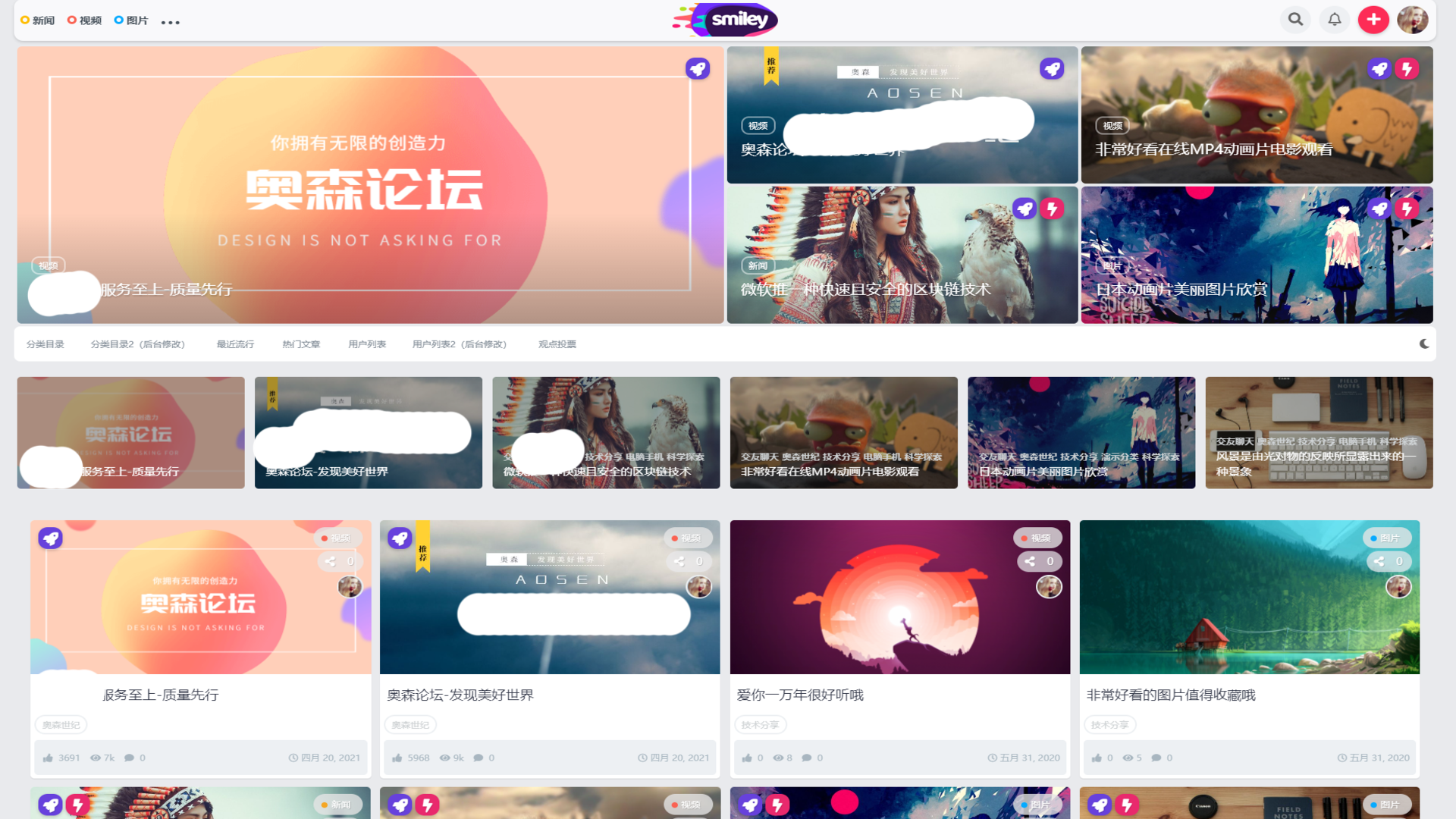Open the 分类目录 tab
The width and height of the screenshot is (1456, 819).
(x=45, y=344)
